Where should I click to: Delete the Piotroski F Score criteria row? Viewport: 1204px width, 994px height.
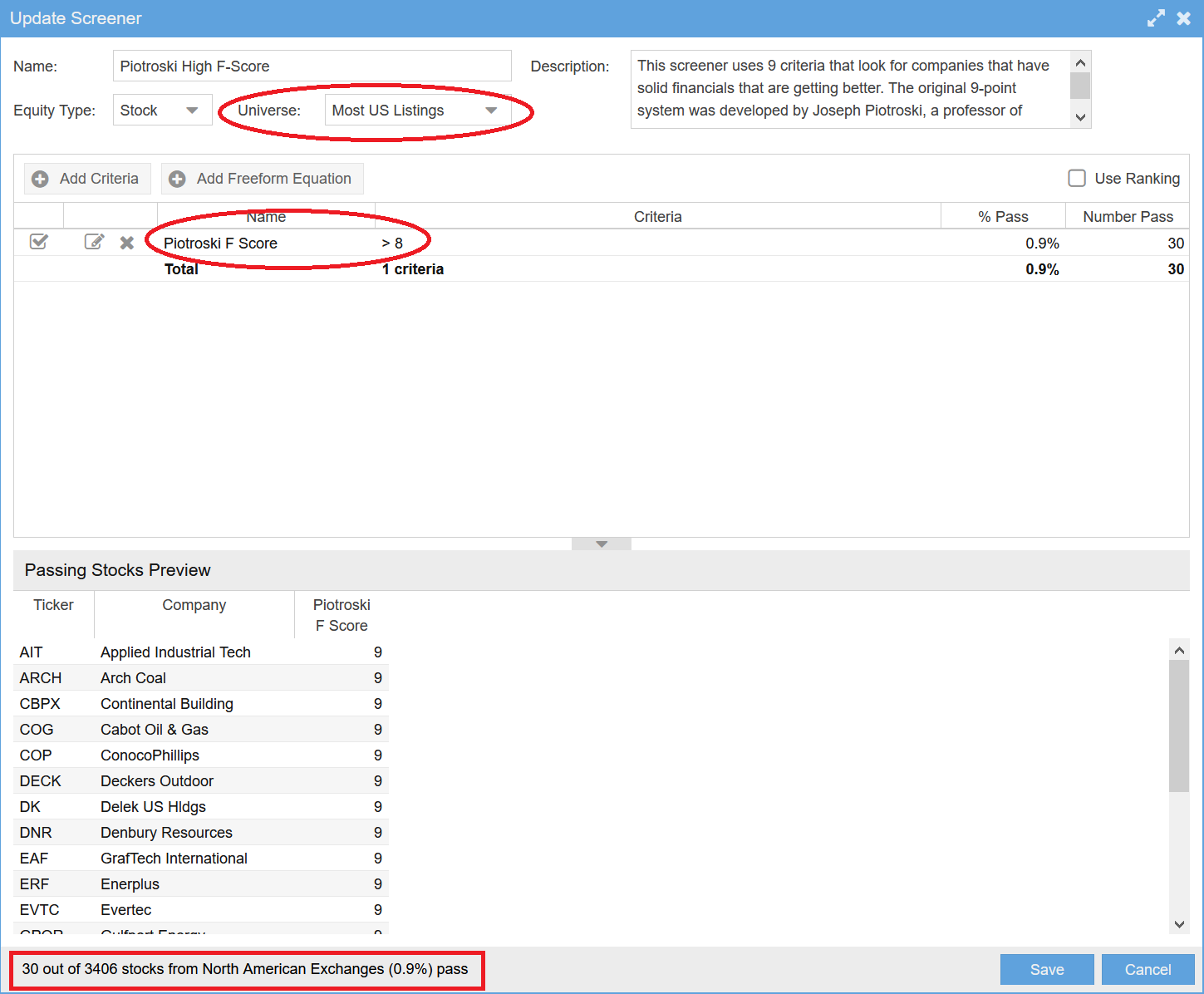(127, 243)
